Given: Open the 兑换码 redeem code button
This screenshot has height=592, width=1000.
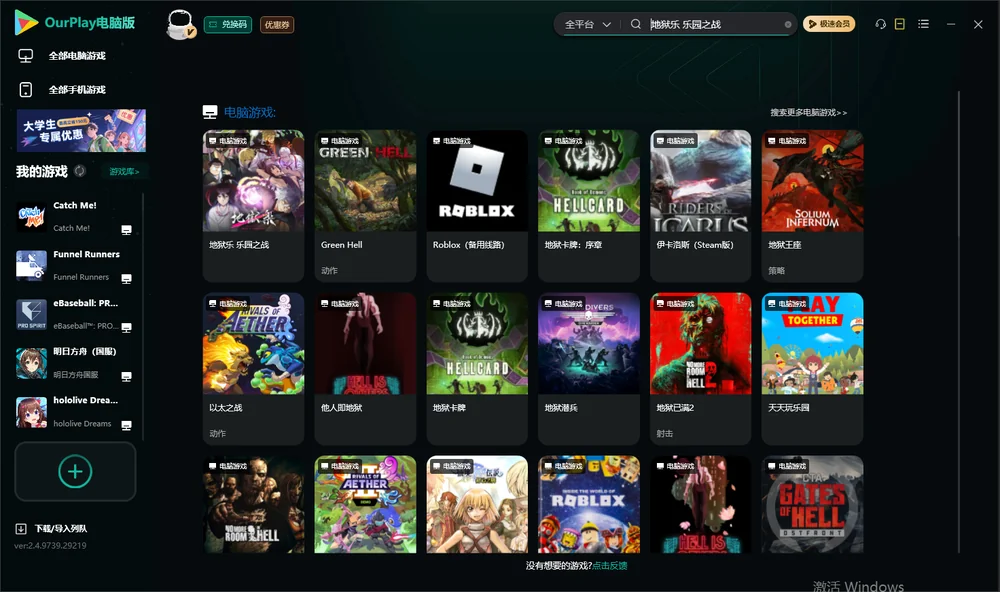Looking at the screenshot, I should 228,24.
